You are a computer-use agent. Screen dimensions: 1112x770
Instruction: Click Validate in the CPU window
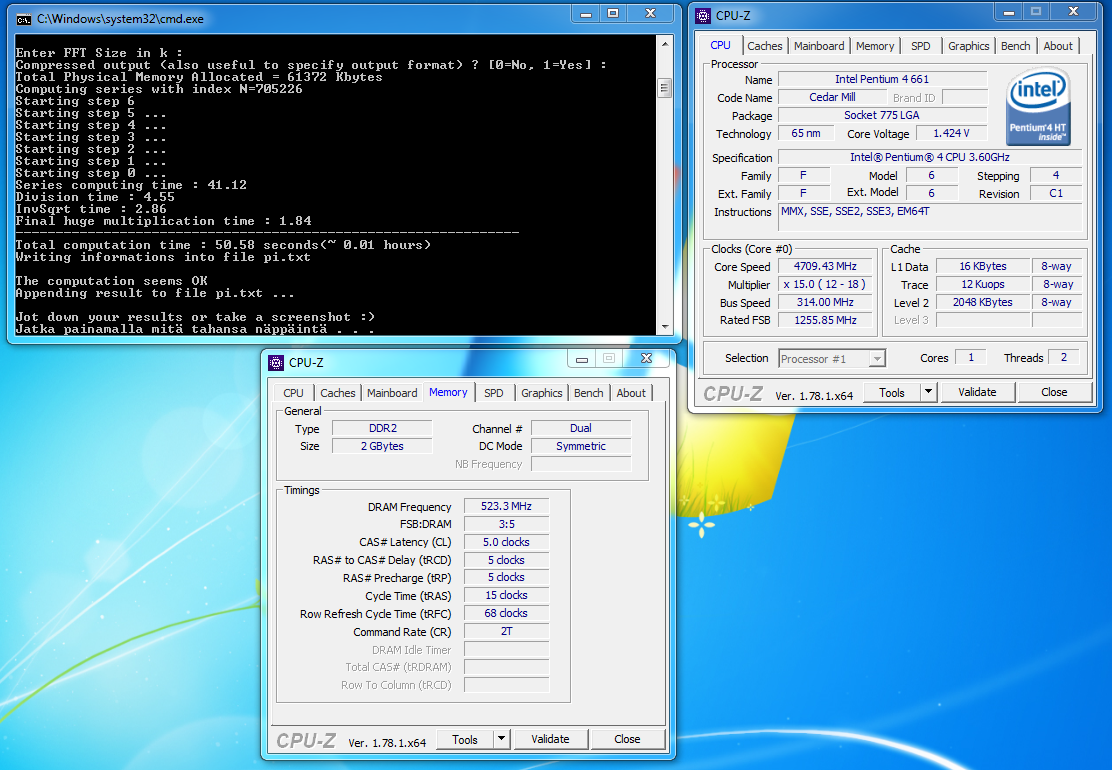tap(977, 392)
